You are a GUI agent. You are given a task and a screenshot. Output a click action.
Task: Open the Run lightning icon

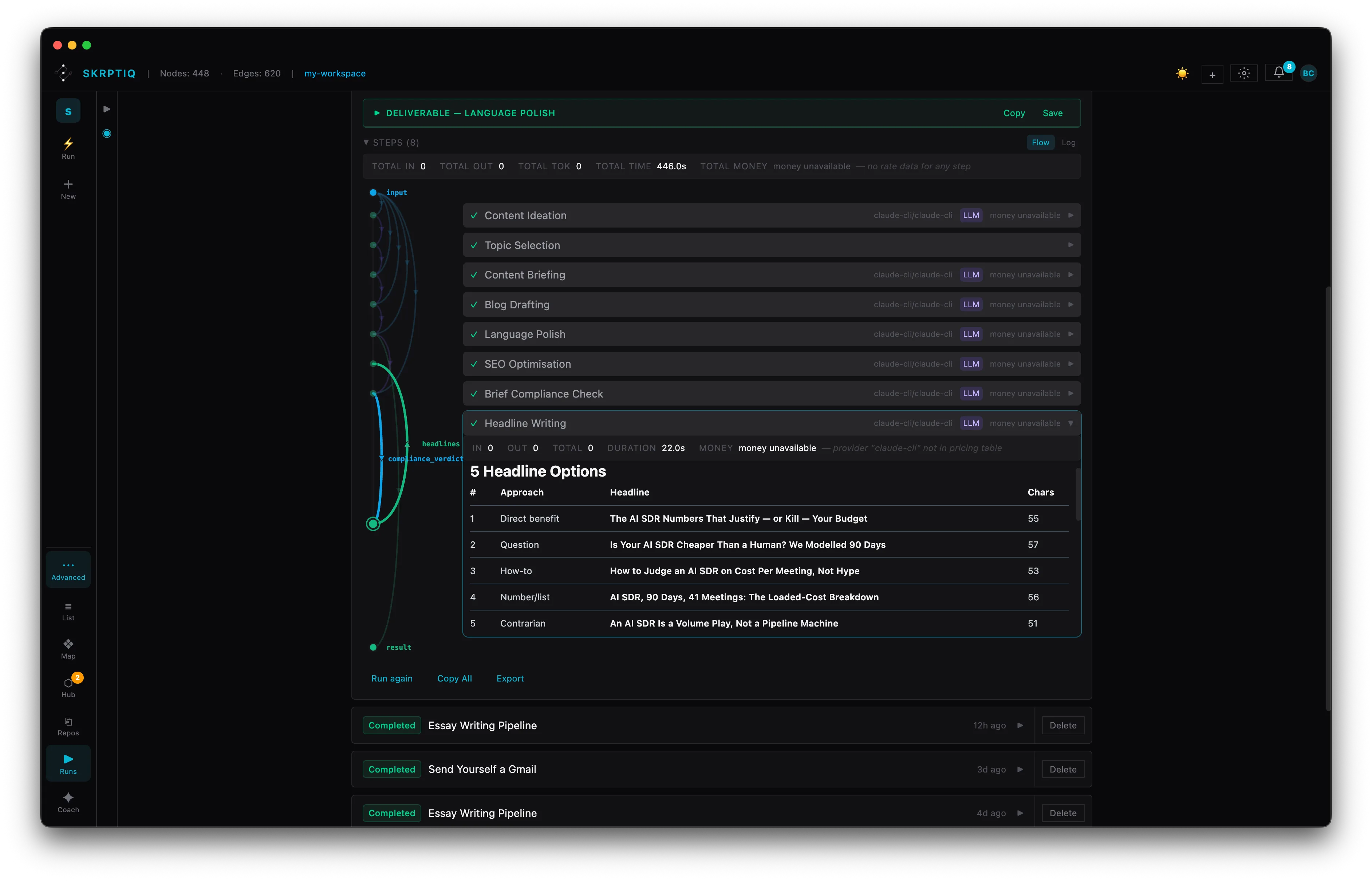[x=68, y=148]
